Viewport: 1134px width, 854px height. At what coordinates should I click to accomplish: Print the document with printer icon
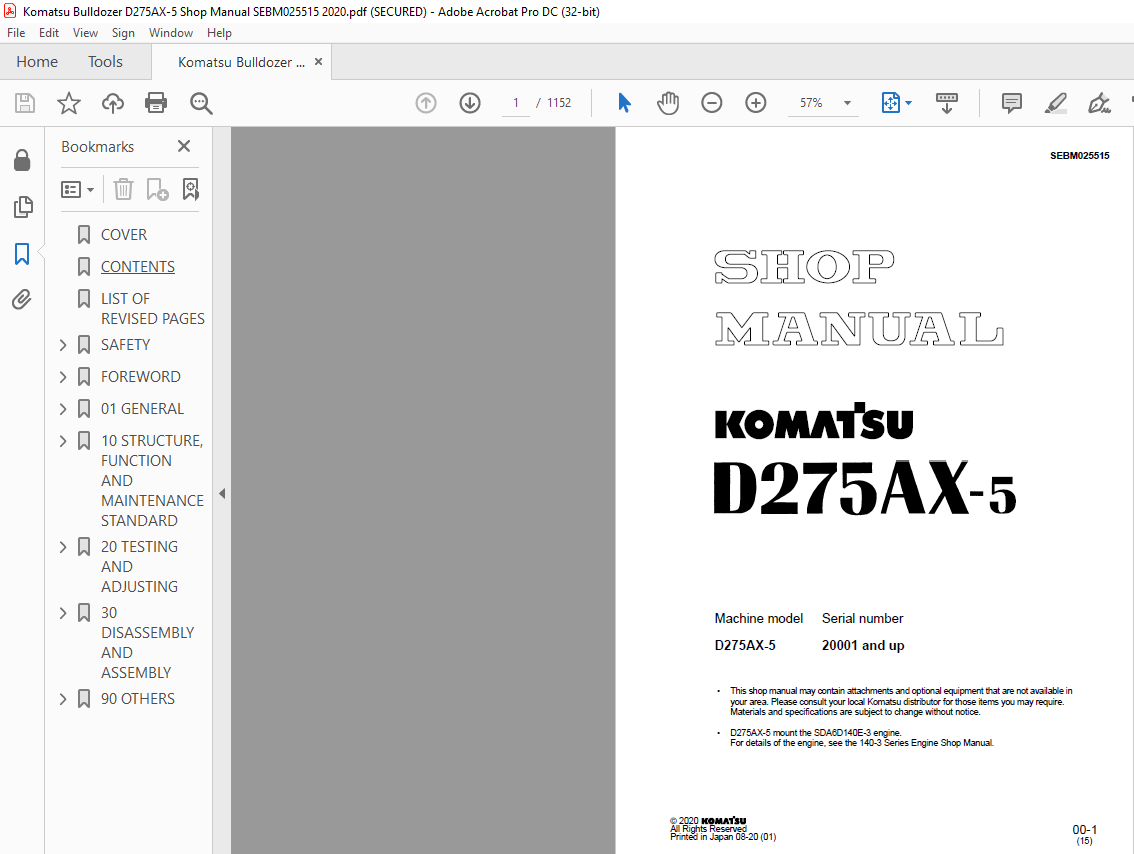(x=156, y=103)
